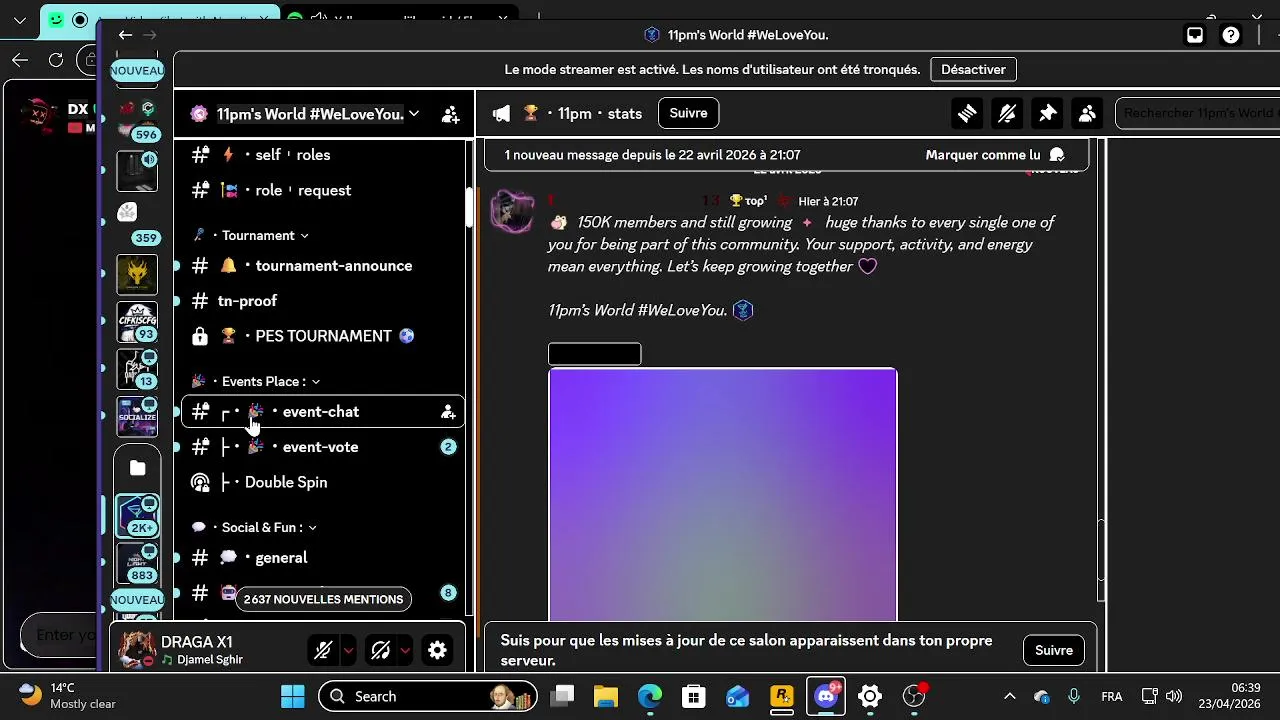Click the Discord back navigation arrow
1280x720 pixels.
[125, 35]
